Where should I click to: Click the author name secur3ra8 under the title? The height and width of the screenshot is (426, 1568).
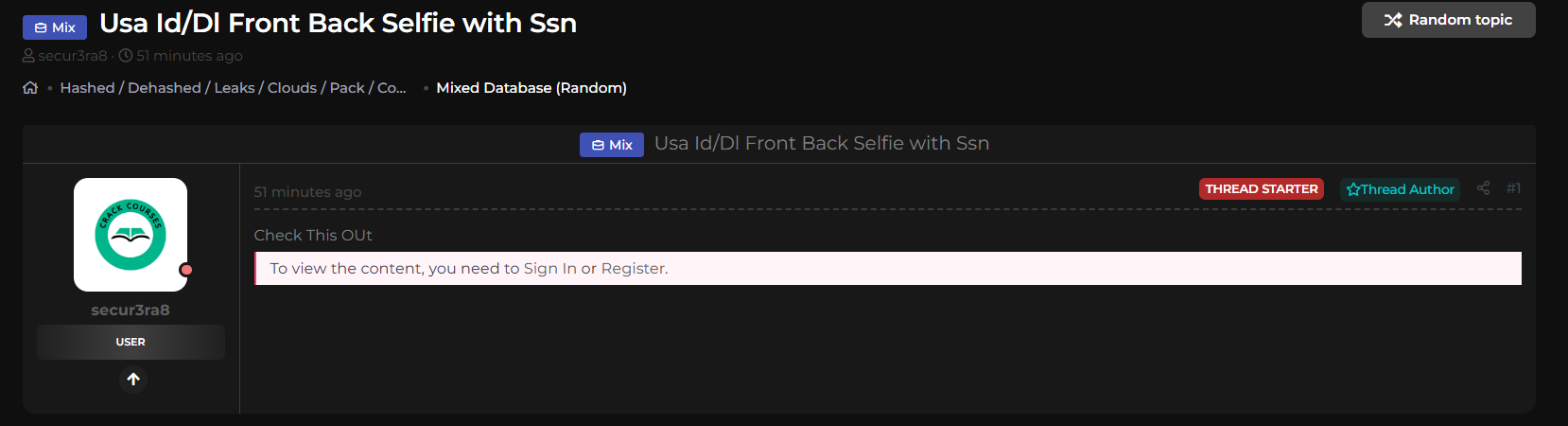pyautogui.click(x=73, y=56)
